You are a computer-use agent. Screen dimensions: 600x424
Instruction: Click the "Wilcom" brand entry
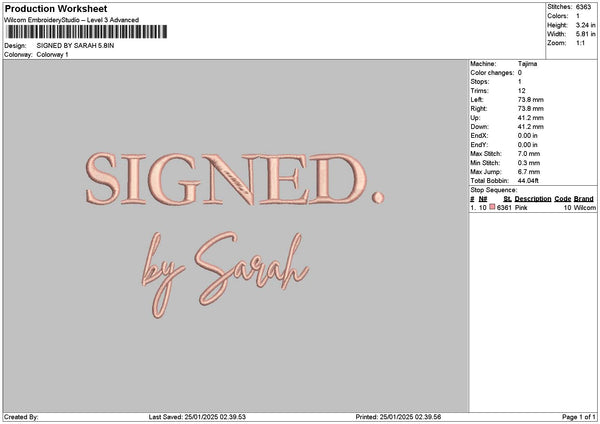point(585,208)
